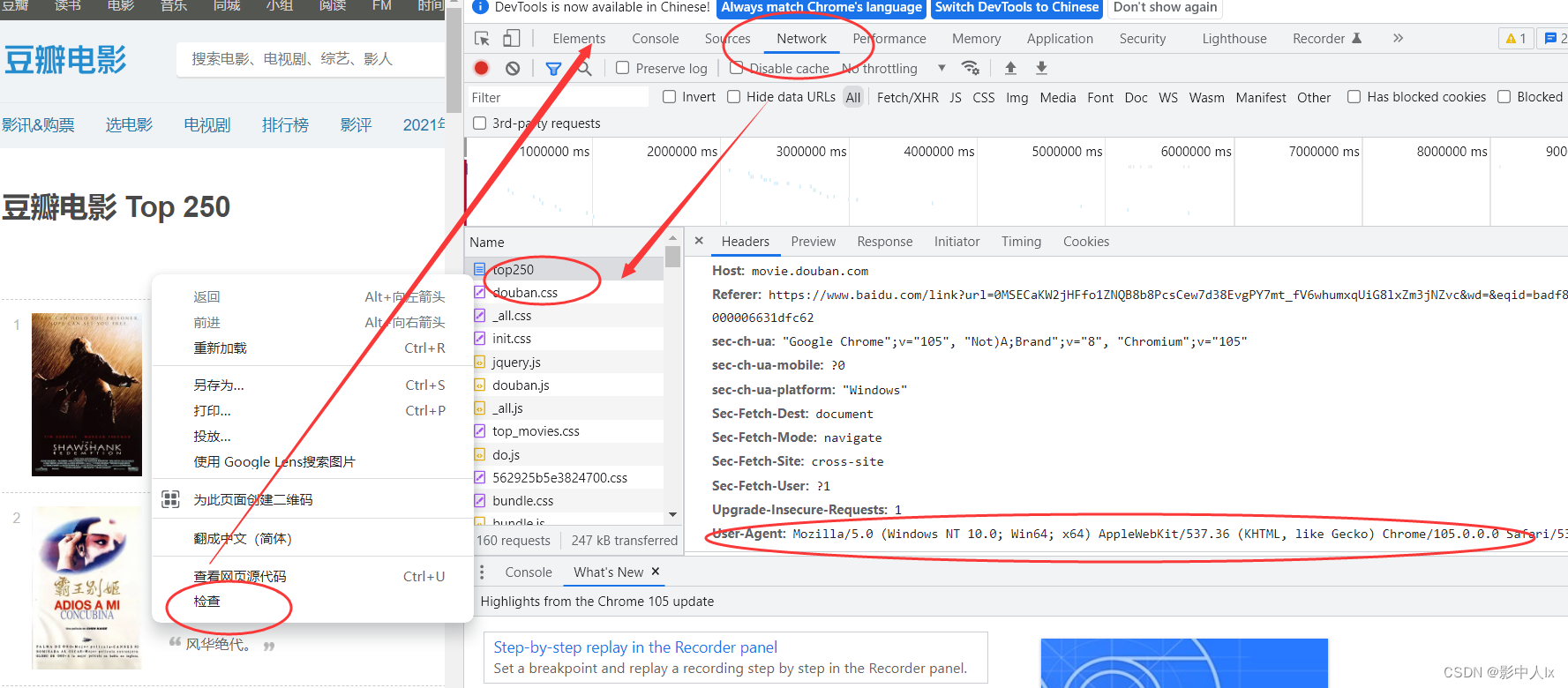This screenshot has height=688, width=1568.
Task: Open the Console panel tab
Action: click(656, 39)
